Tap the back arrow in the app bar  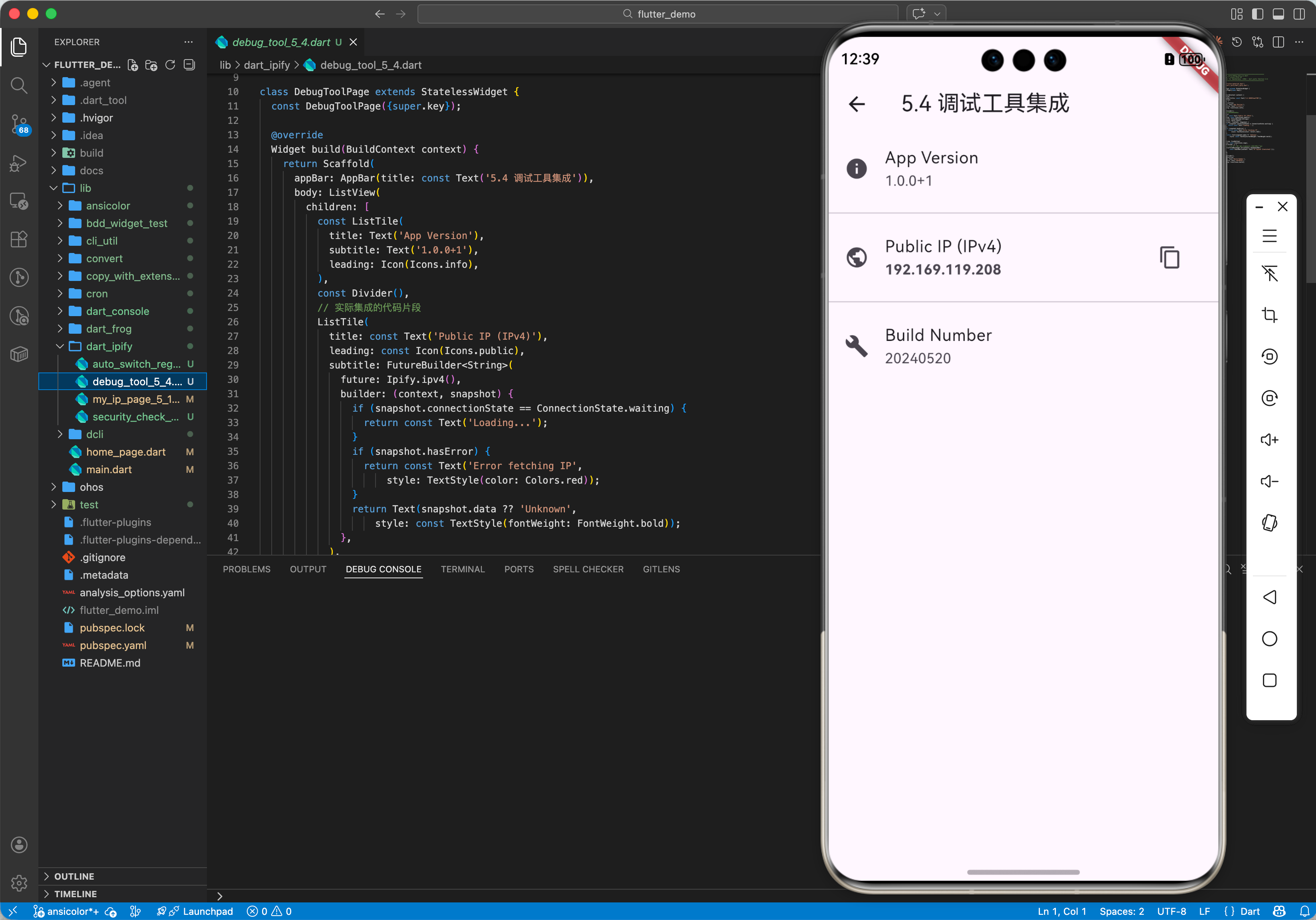pyautogui.click(x=856, y=104)
